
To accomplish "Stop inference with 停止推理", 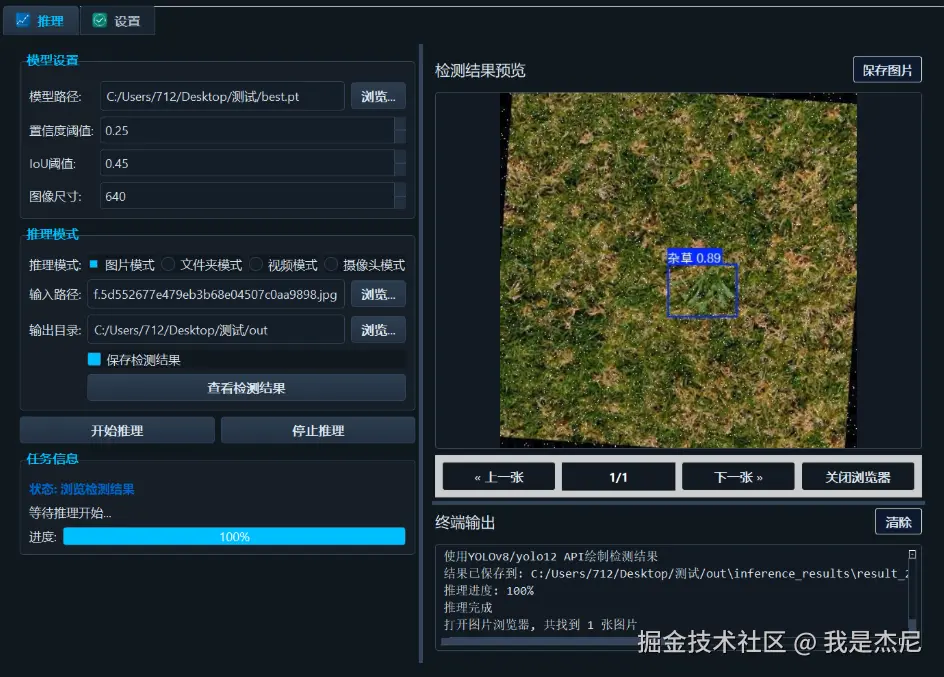I will pyautogui.click(x=316, y=429).
